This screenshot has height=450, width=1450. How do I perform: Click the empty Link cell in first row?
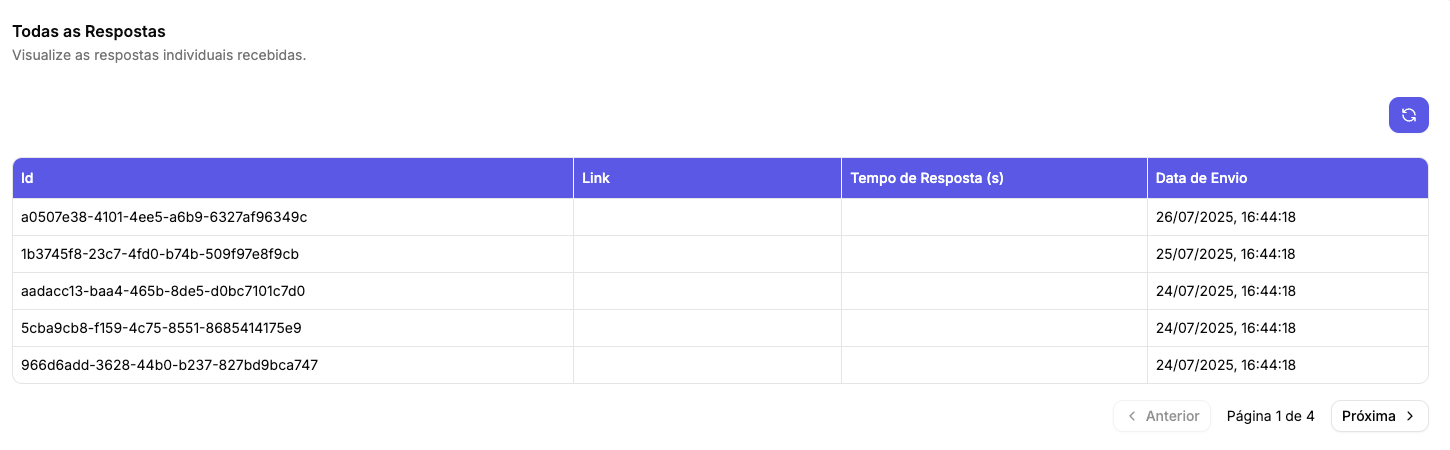(707, 217)
